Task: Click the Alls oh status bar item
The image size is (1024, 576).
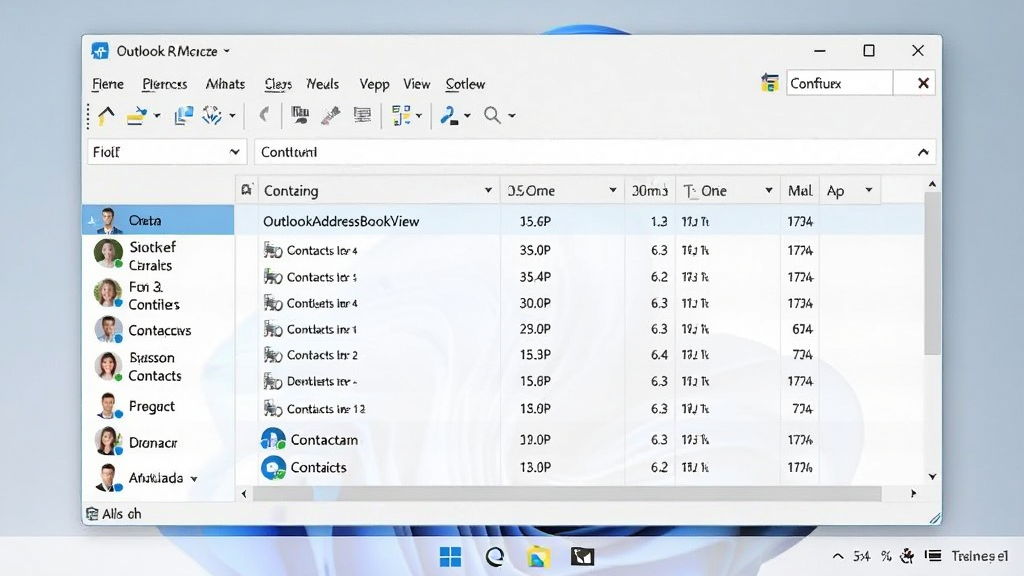Action: (x=114, y=514)
